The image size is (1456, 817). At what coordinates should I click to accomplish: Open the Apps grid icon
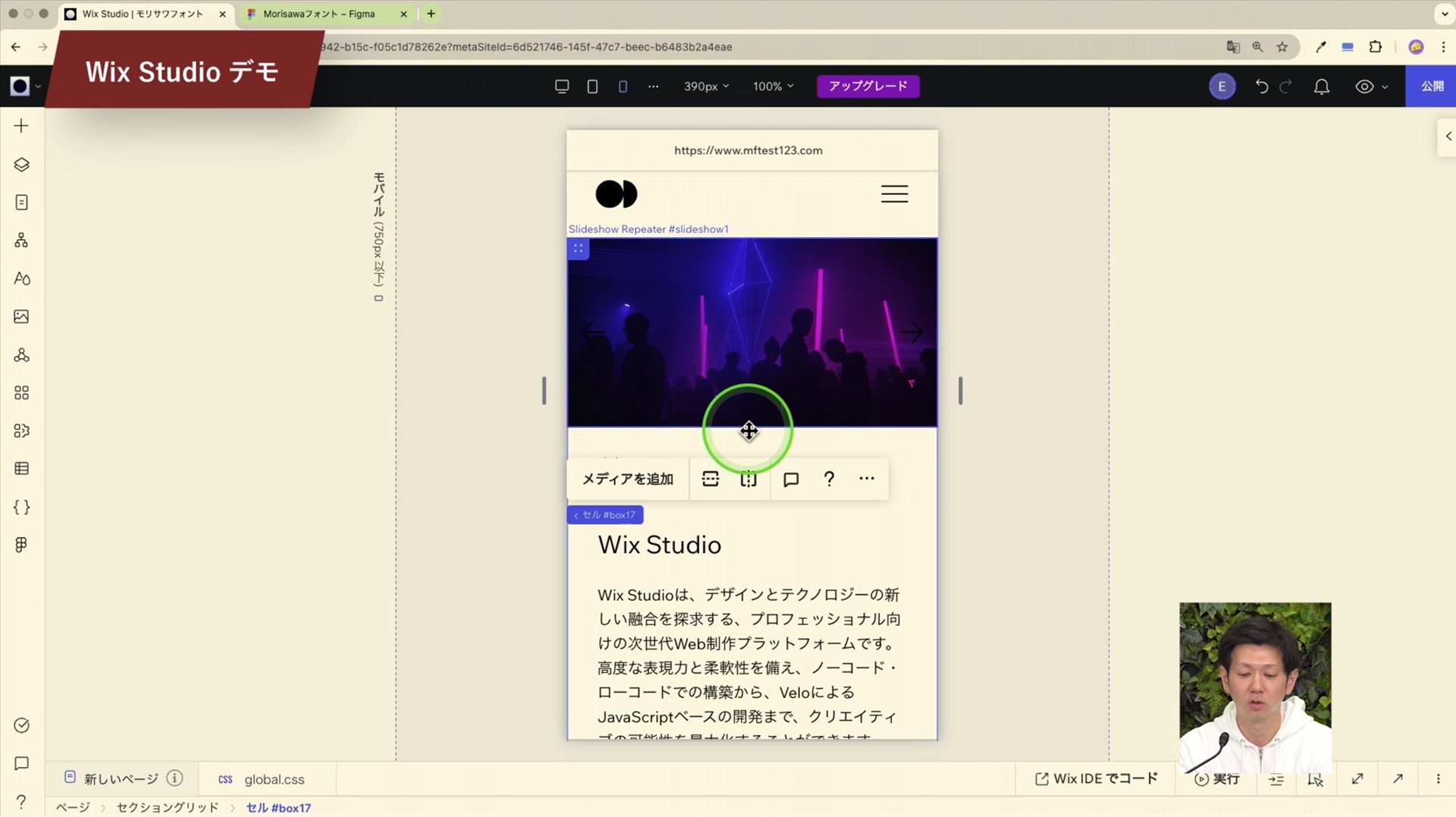tap(21, 393)
